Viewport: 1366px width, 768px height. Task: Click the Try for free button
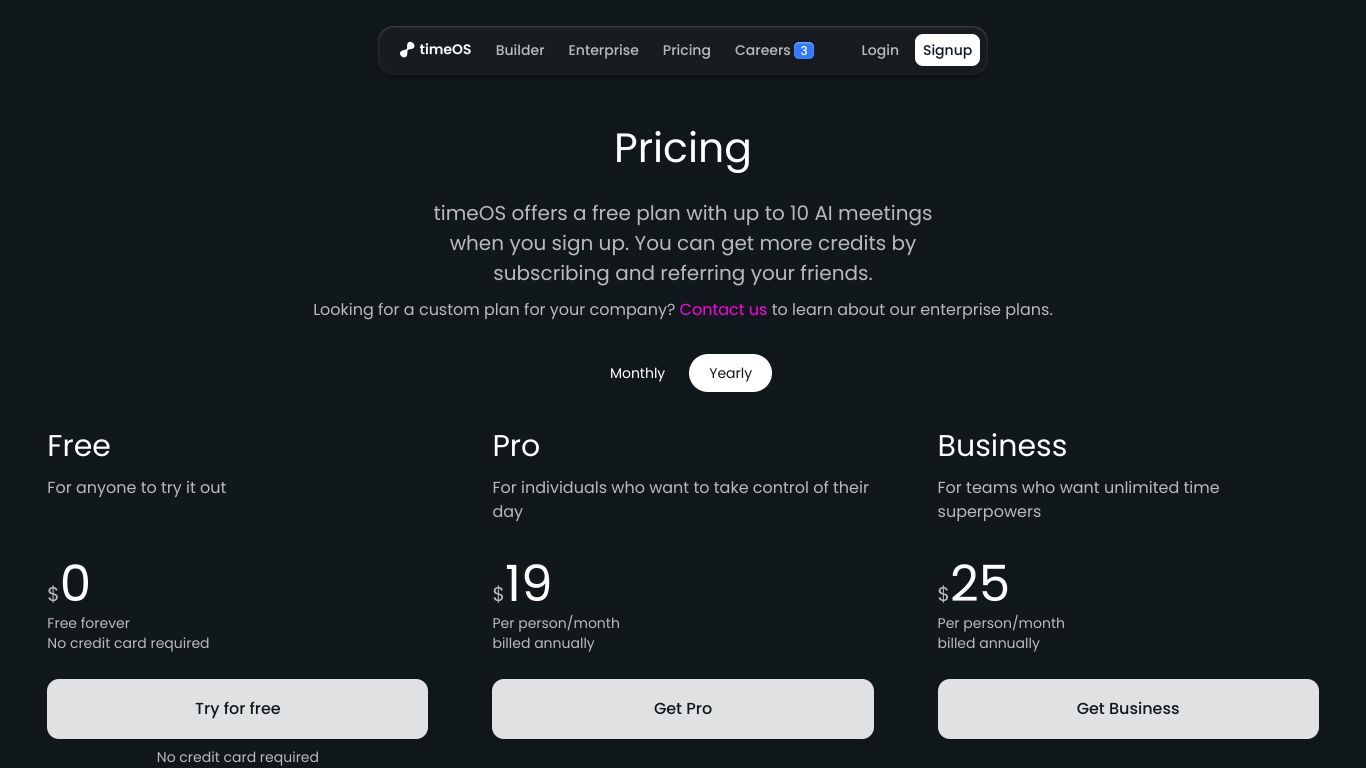237,709
